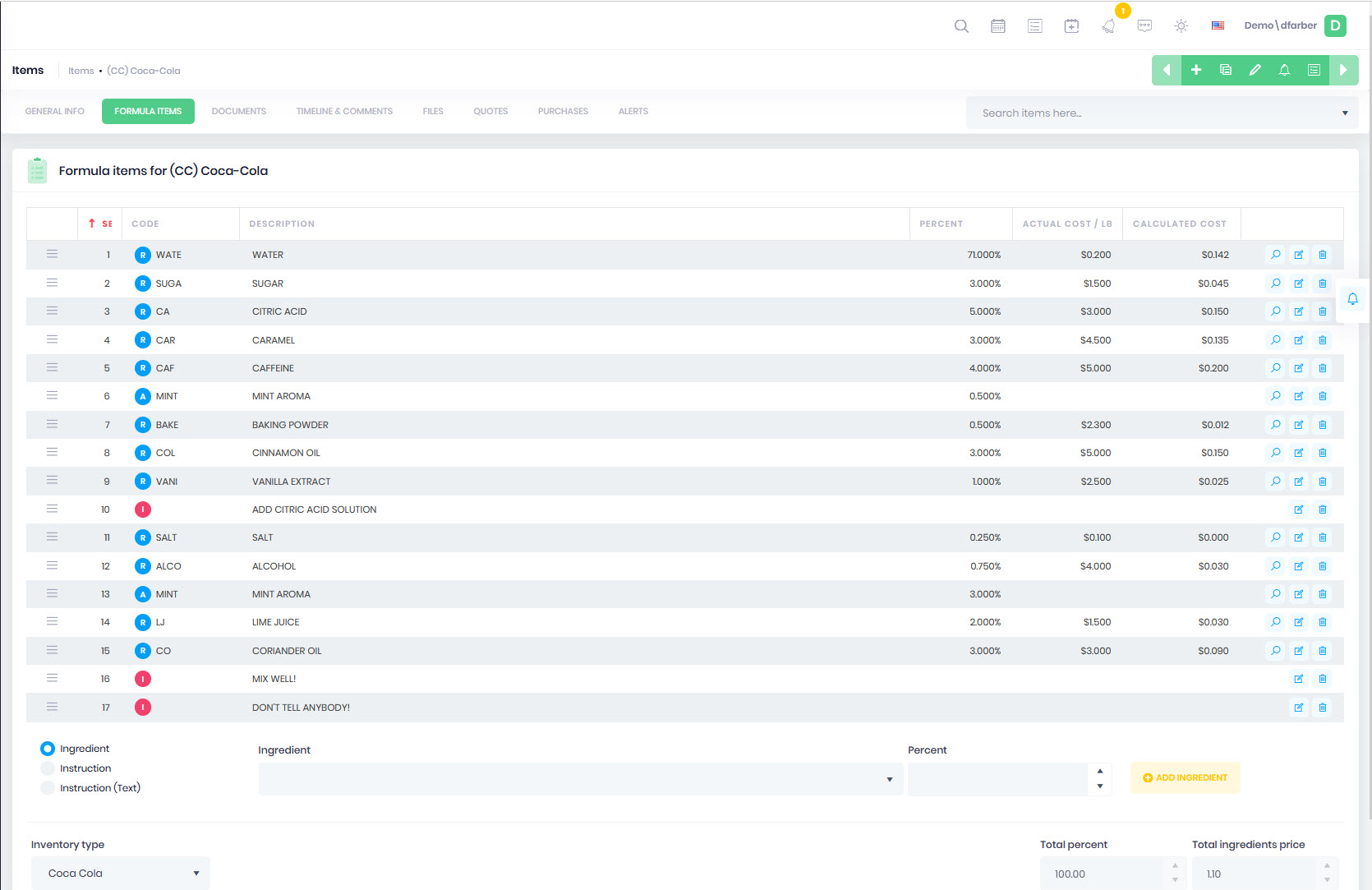Open the Alerts tab
This screenshot has width=1372, height=890.
[633, 112]
